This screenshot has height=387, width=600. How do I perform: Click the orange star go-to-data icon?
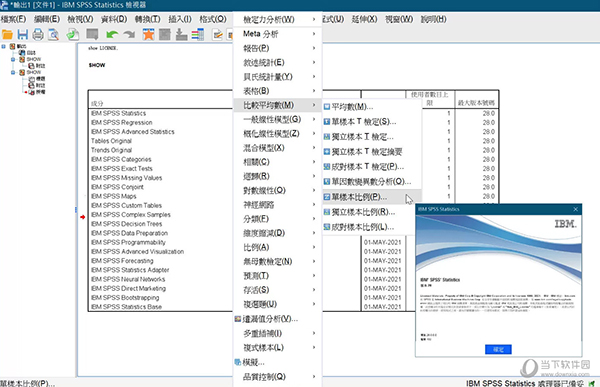tap(148, 34)
